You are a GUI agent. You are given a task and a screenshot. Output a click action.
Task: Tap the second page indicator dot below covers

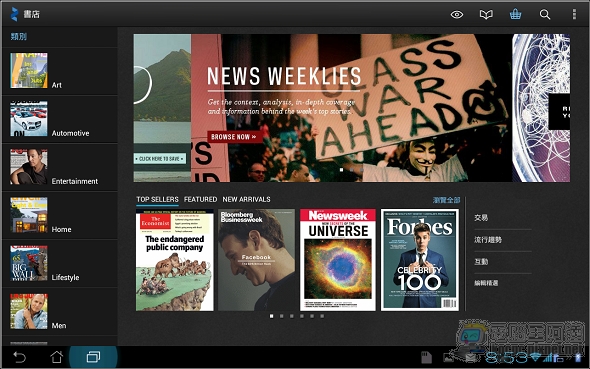point(281,316)
